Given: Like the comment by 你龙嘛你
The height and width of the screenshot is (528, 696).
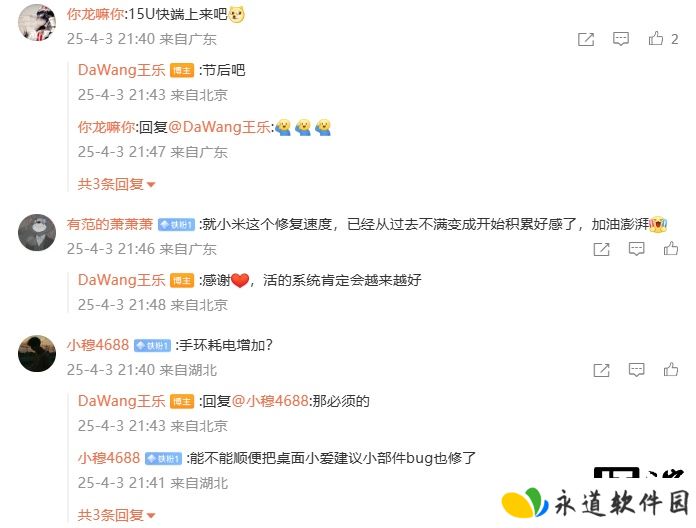Looking at the screenshot, I should pyautogui.click(x=656, y=39).
